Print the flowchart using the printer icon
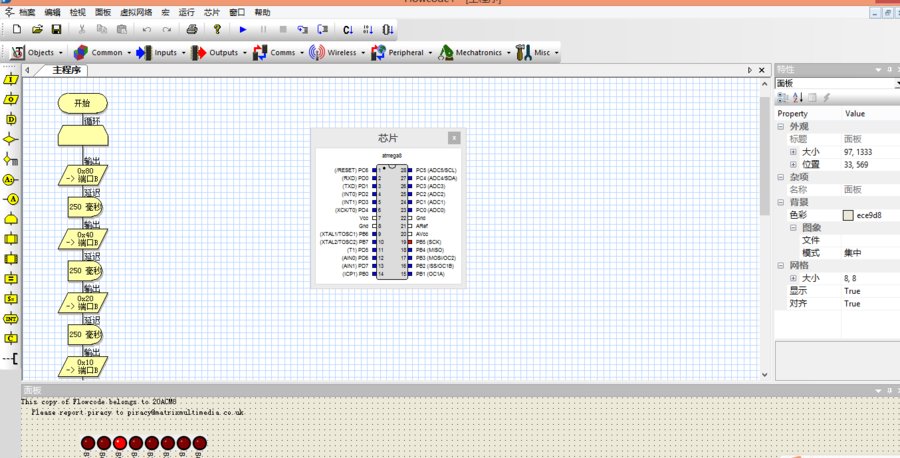Viewport: 900px width, 458px height. [x=192, y=29]
